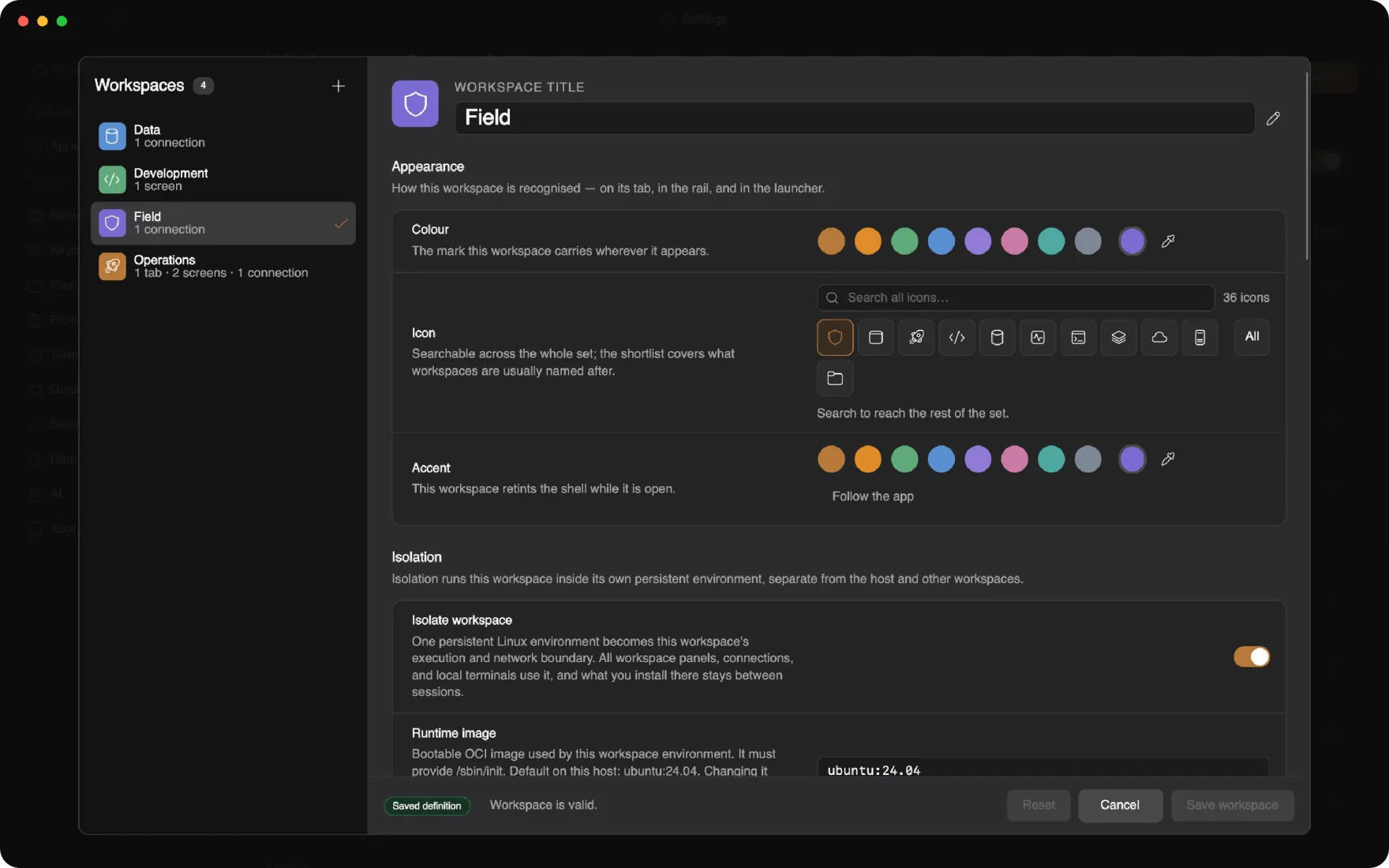Click the 36 icons count label
1389x868 pixels.
pos(1246,297)
